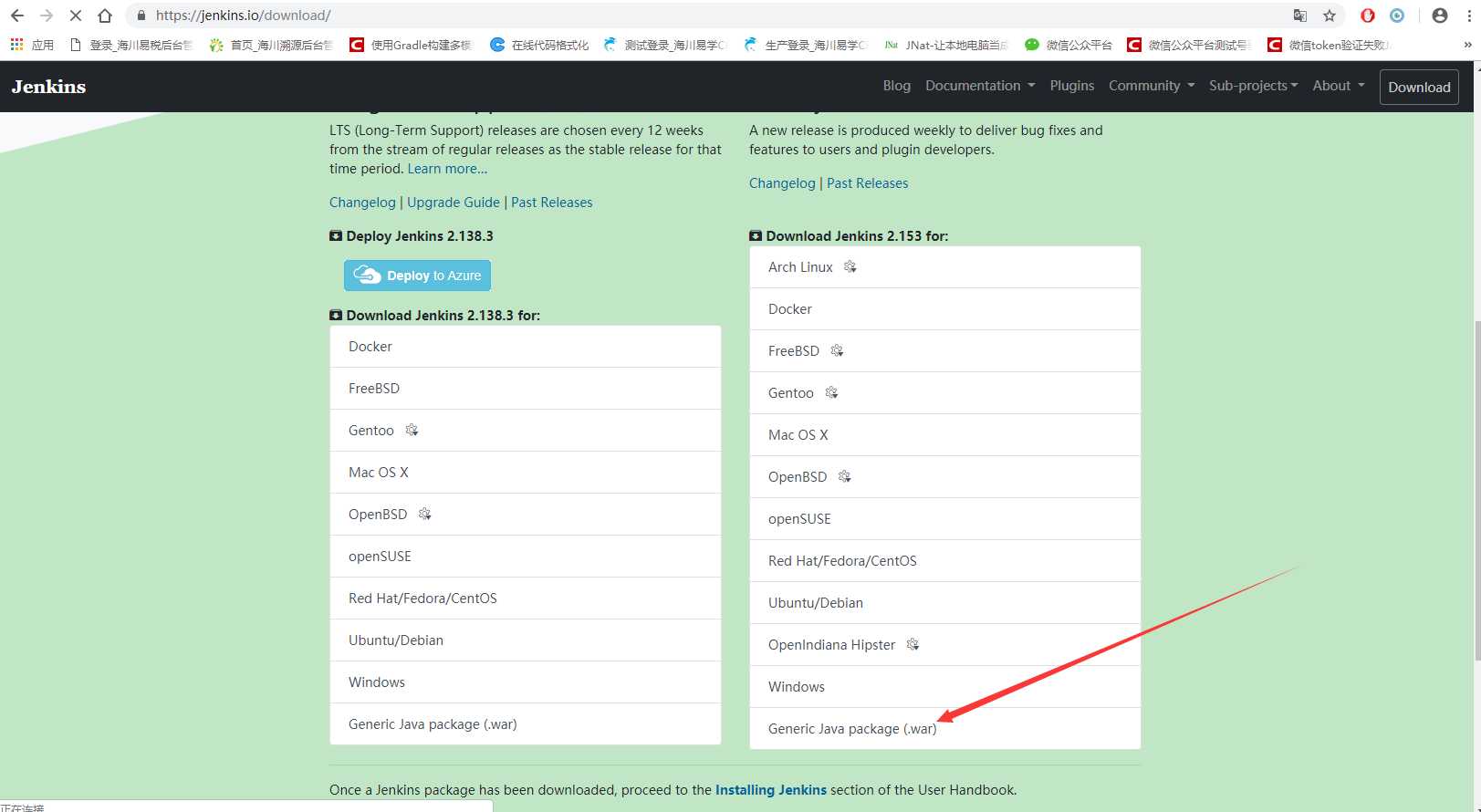Image resolution: width=1481 pixels, height=812 pixels.
Task: Download weekly FreeBSD package
Action: click(x=945, y=351)
